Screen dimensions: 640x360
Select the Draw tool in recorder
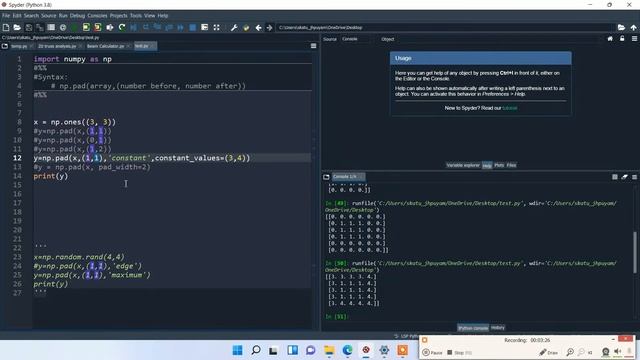549,352
